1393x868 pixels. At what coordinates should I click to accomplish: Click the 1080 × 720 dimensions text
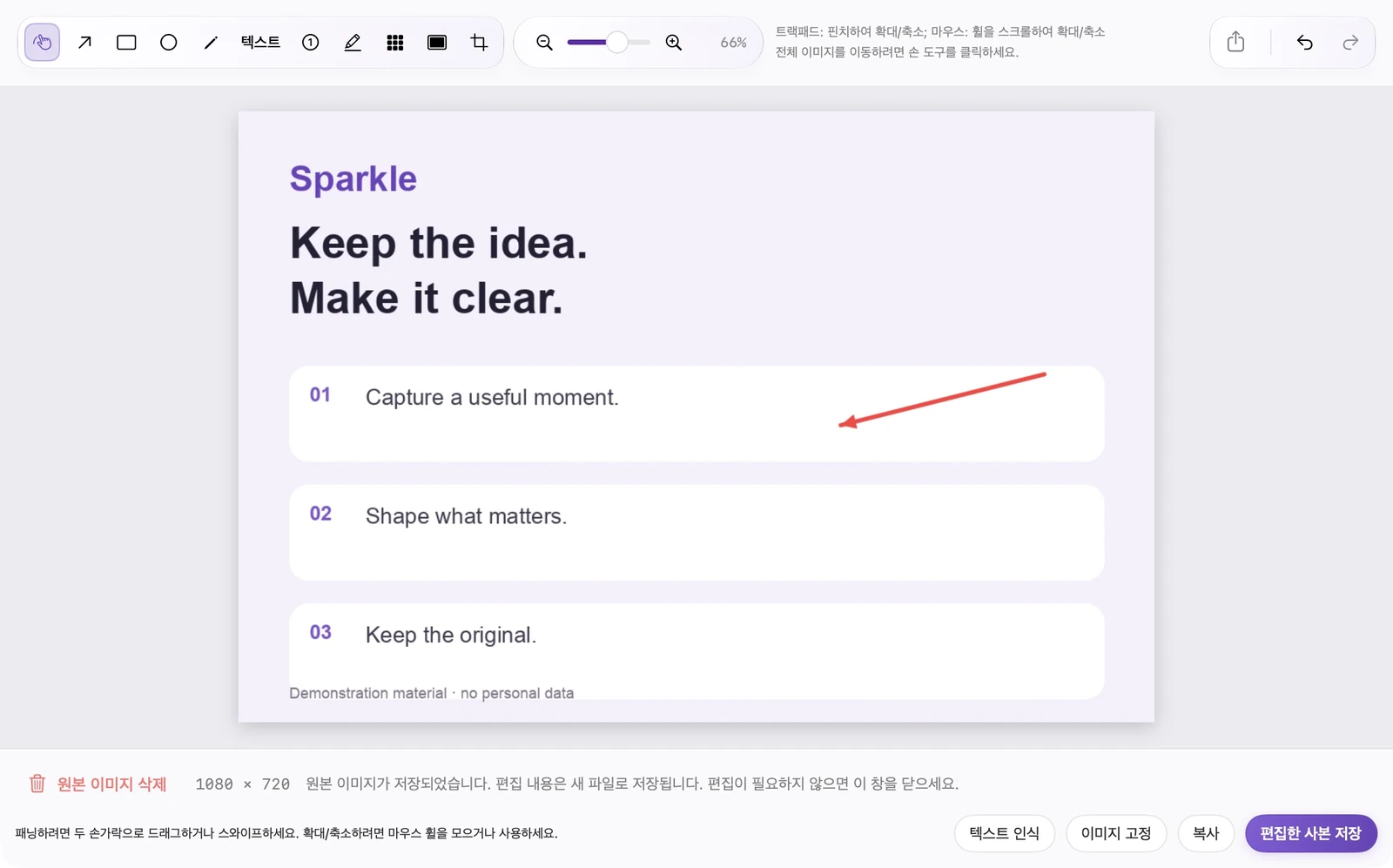click(242, 784)
